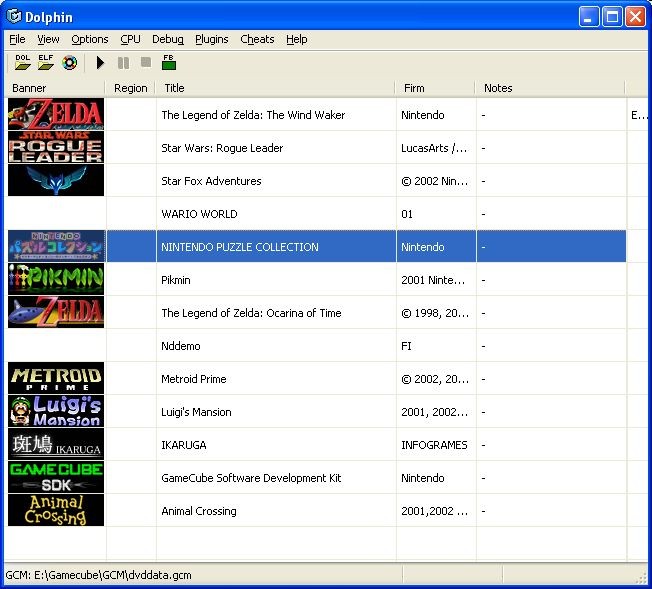The image size is (652, 589).
Task: Select the Luigi's Mansion banner image
Action: pyautogui.click(x=56, y=411)
